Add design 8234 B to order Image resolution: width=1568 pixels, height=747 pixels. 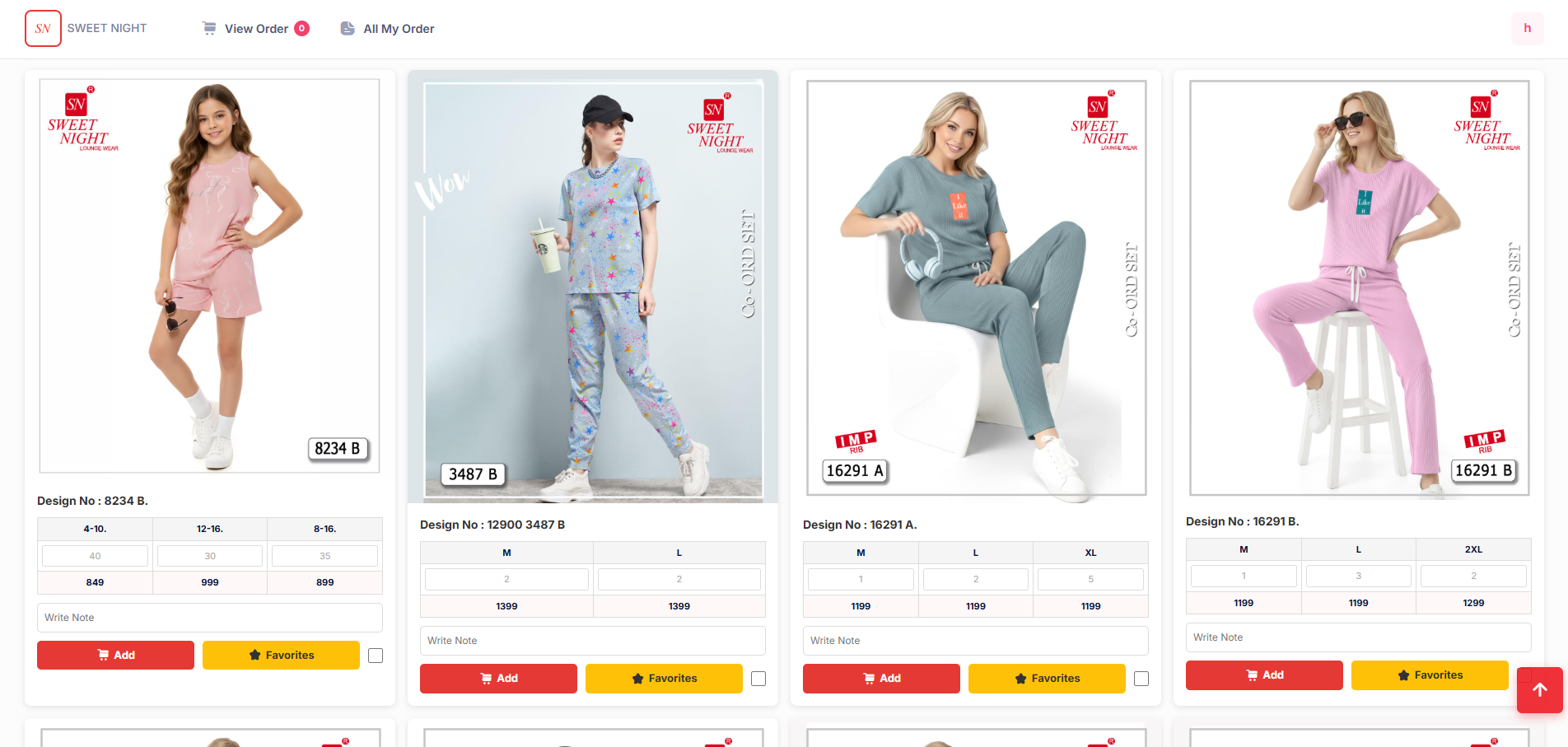click(115, 656)
